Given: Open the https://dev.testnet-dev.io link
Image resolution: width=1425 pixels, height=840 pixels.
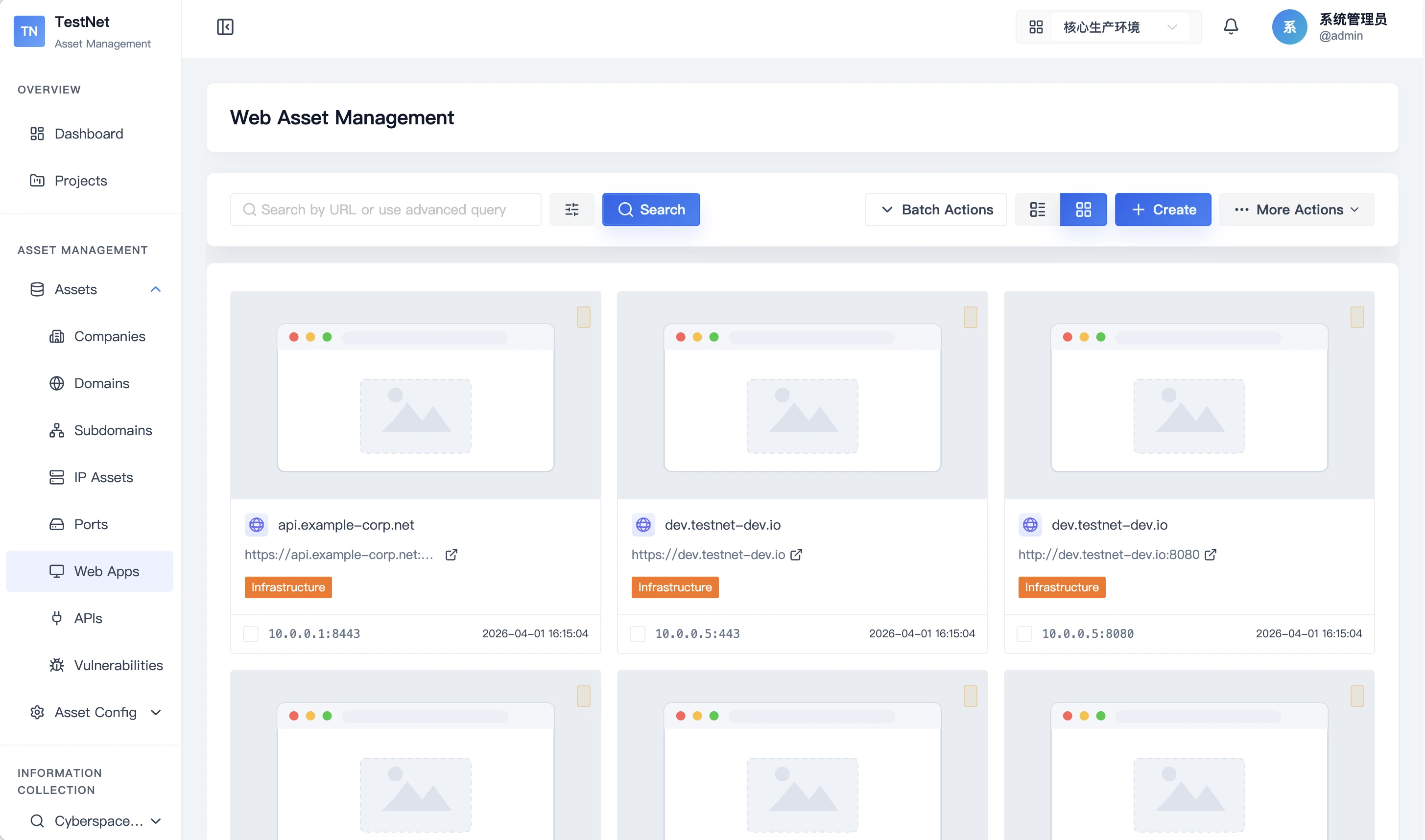Looking at the screenshot, I should pos(708,555).
